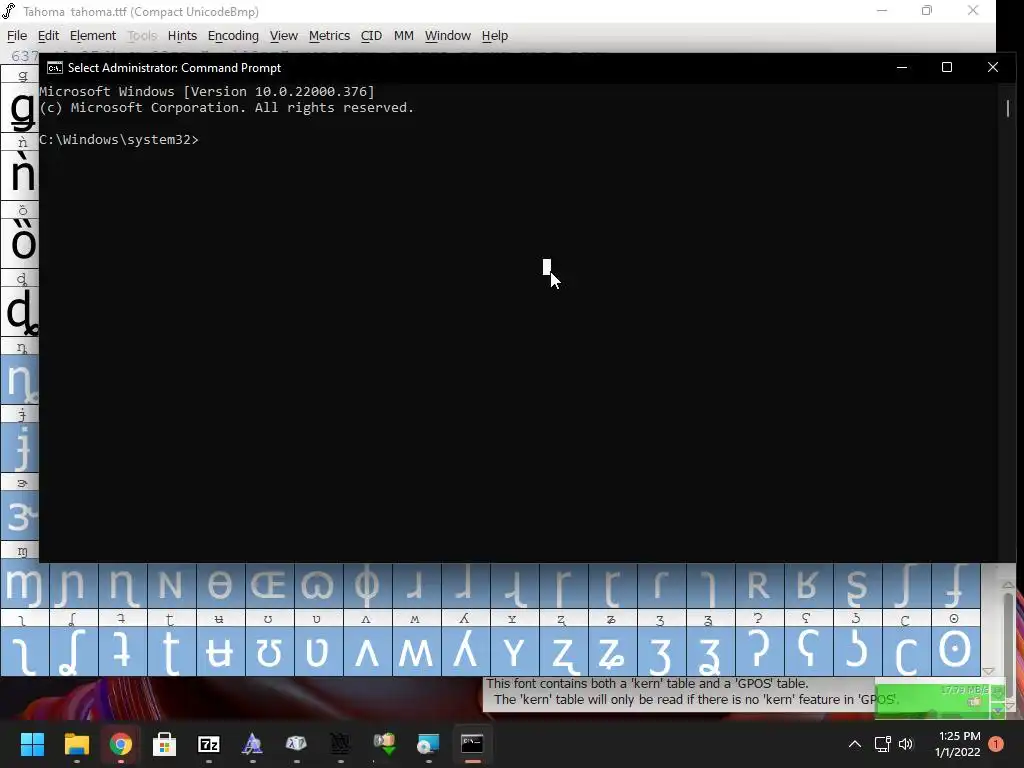Select the small capital N glyph cell
This screenshot has width=1024, height=768.
click(170, 584)
